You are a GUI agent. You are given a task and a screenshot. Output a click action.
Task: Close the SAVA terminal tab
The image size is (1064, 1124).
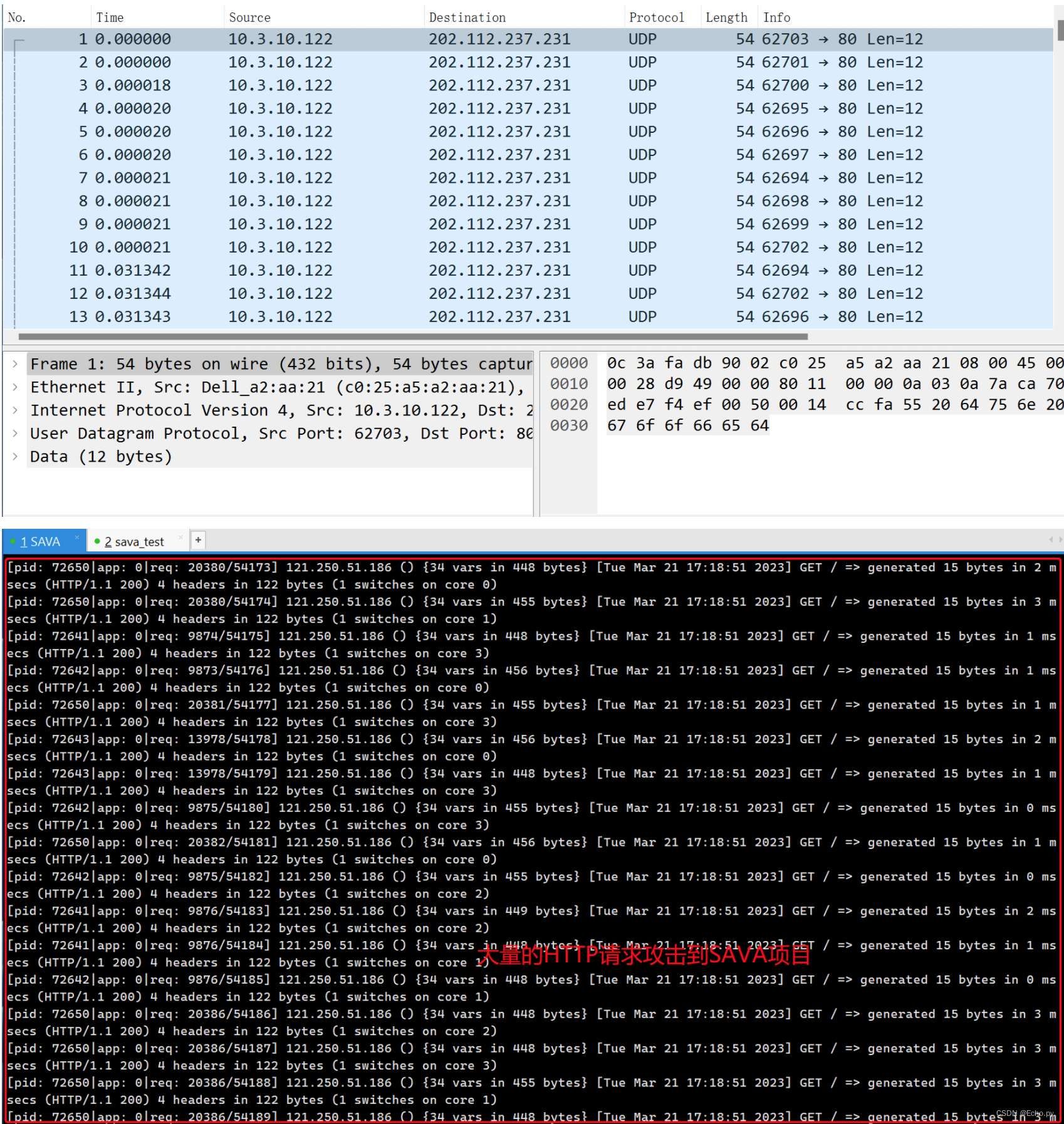[x=77, y=537]
